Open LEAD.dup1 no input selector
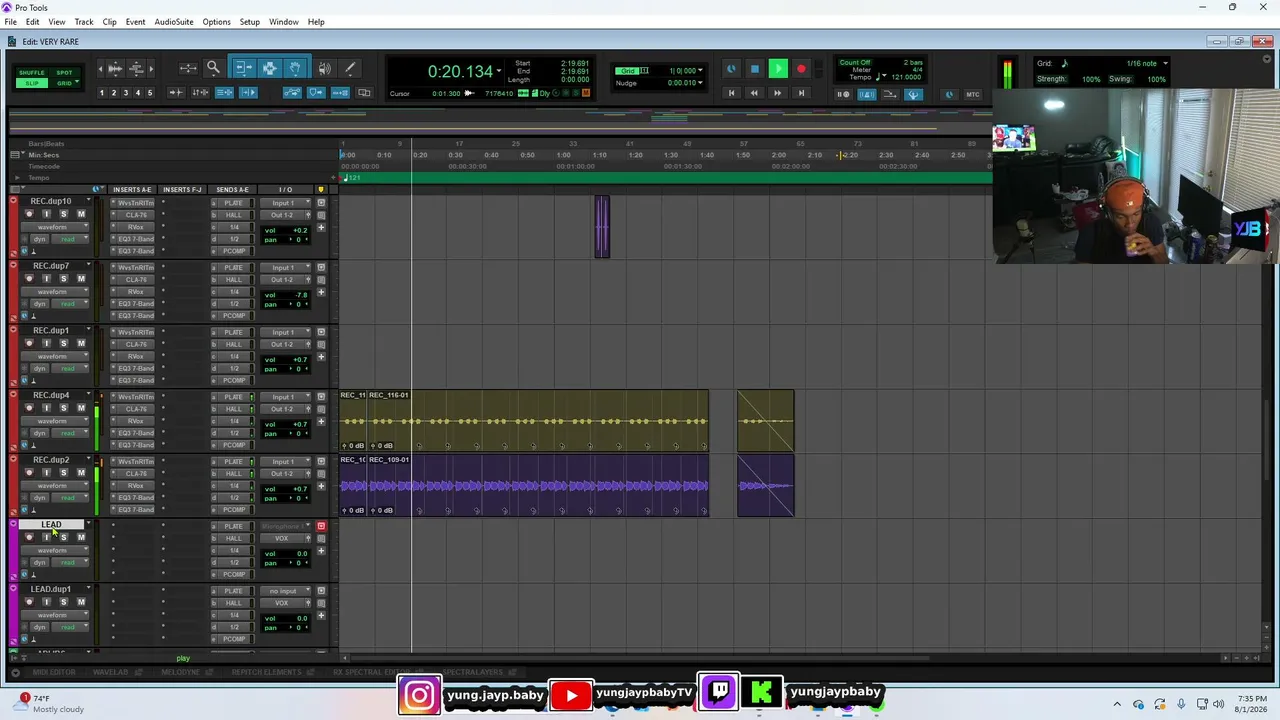This screenshot has width=1280, height=720. pos(287,591)
